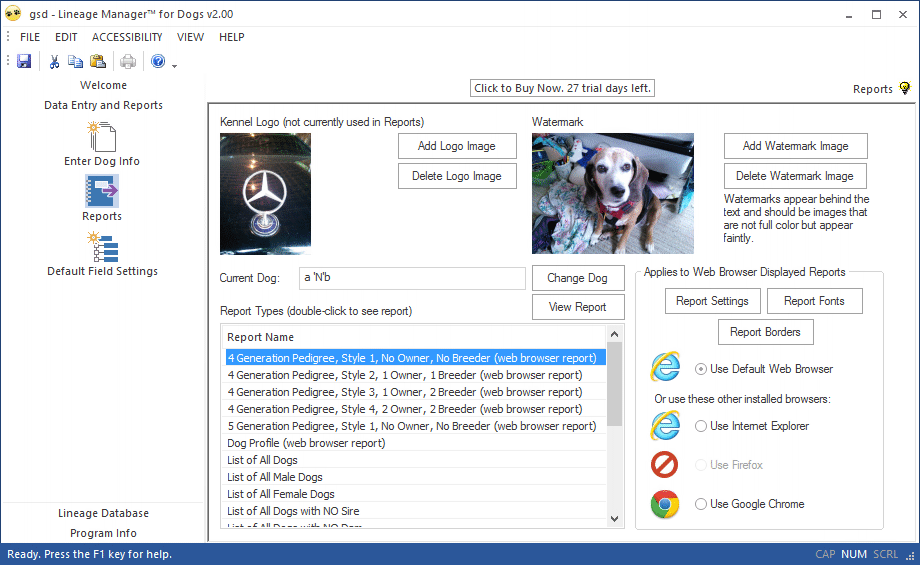
Task: Expand the Program Info section
Action: pyautogui.click(x=103, y=533)
